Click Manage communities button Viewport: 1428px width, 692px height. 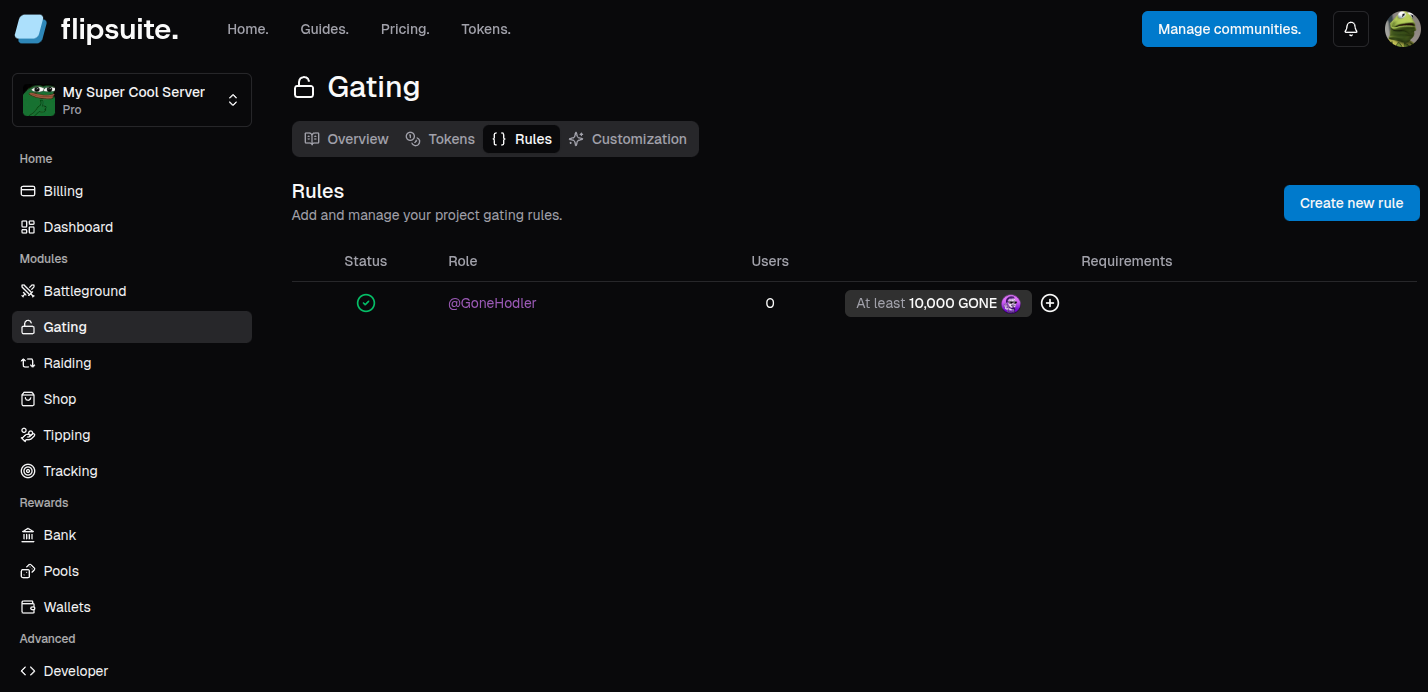[x=1229, y=29]
